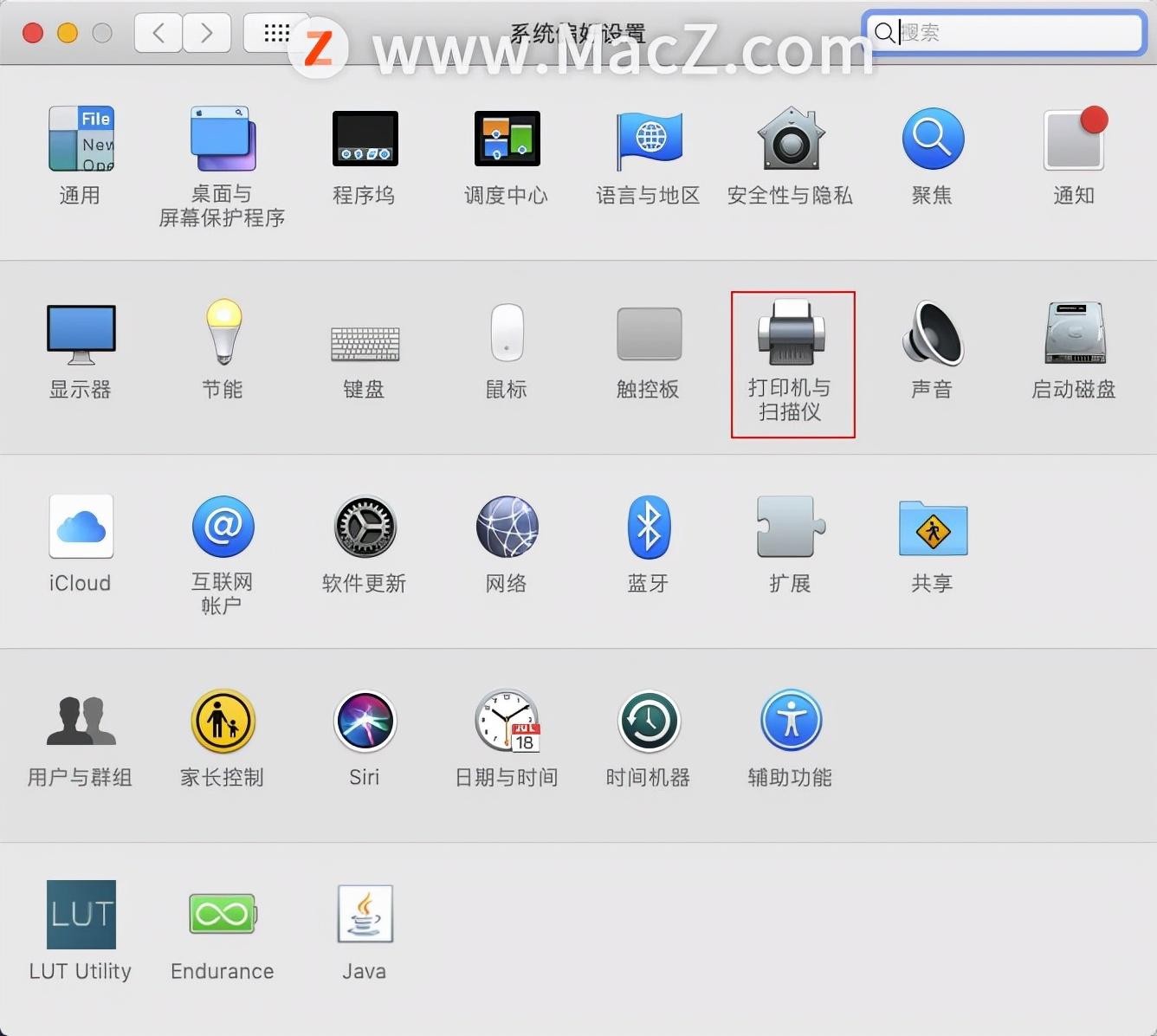Open the Sound (声音) speaker icon
This screenshot has height=1036, width=1157.
pos(932,334)
